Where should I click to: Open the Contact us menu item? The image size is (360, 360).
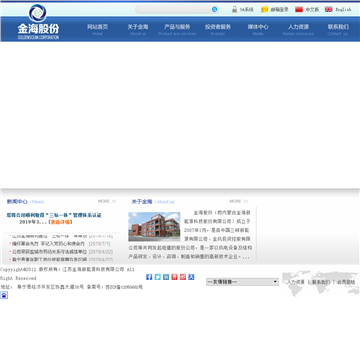338,29
